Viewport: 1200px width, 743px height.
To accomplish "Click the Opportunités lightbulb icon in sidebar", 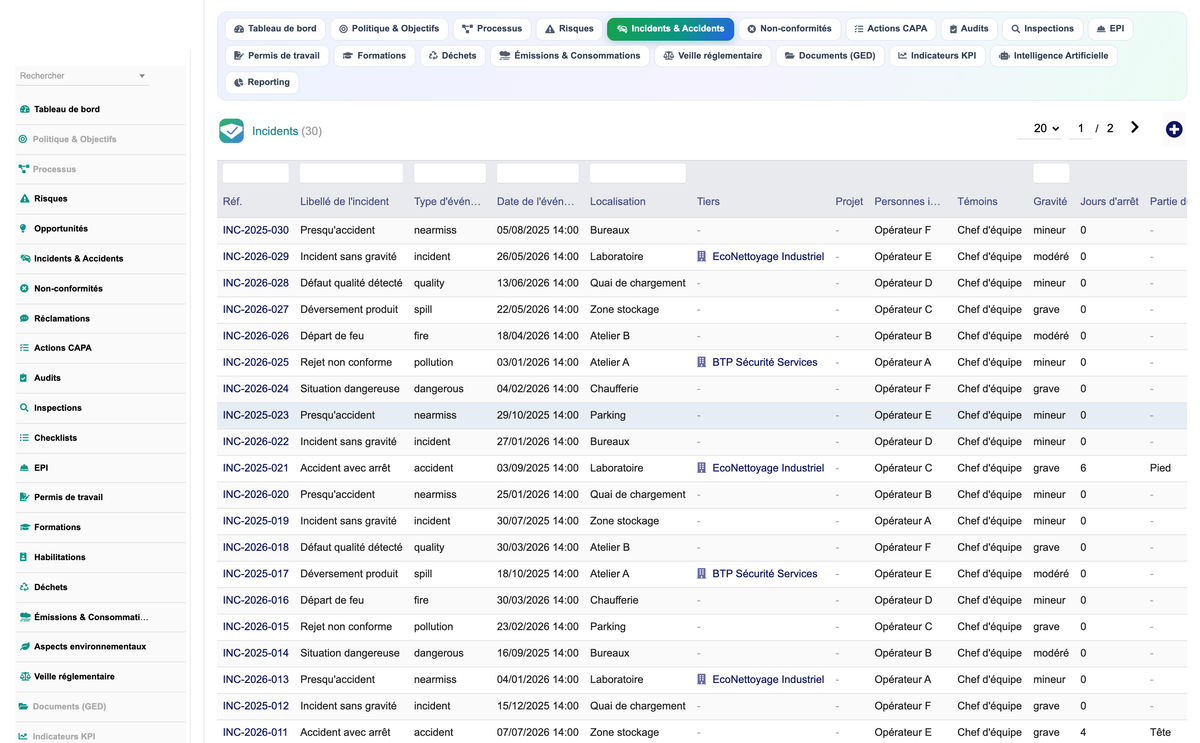I will [24, 229].
